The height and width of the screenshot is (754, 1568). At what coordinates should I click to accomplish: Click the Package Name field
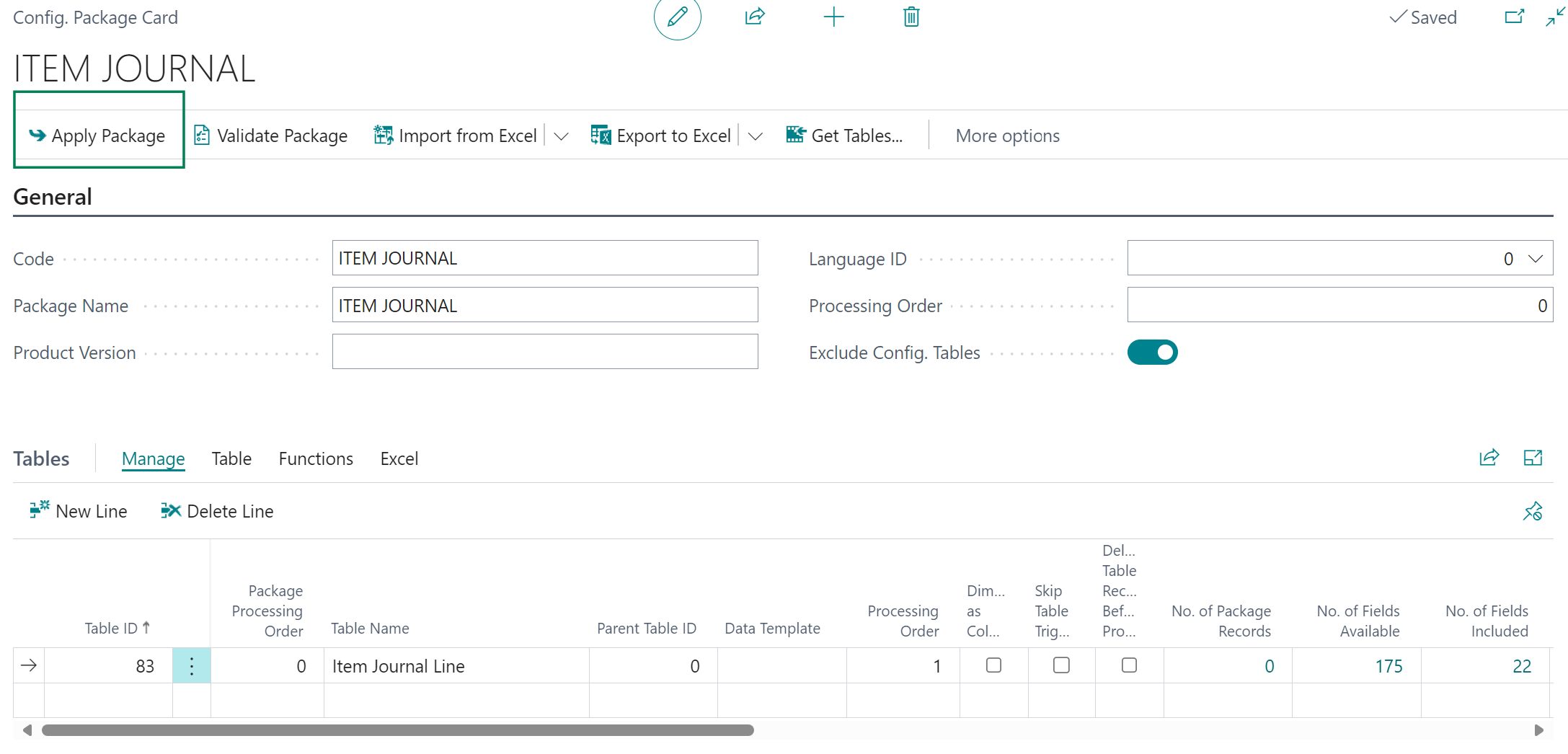(x=545, y=305)
